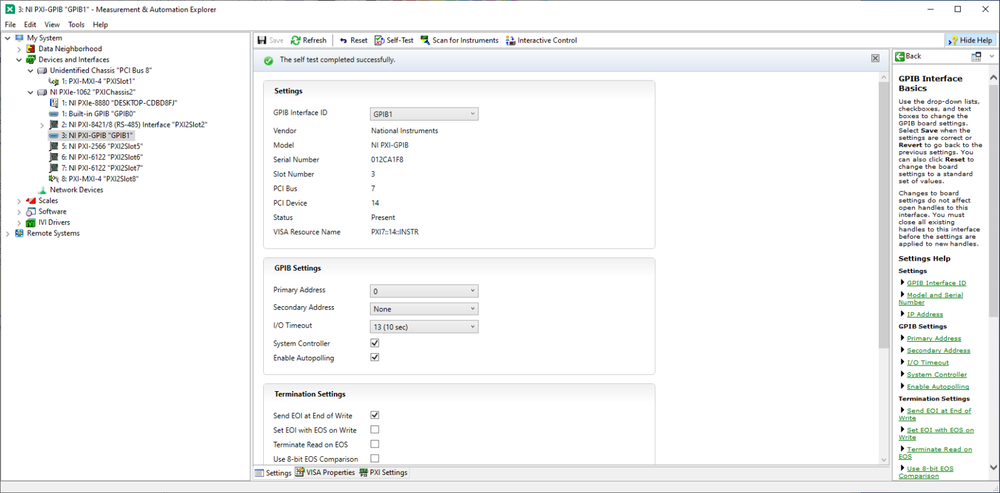Open the Primary Address help link
Image resolution: width=1000 pixels, height=493 pixels.
click(932, 338)
